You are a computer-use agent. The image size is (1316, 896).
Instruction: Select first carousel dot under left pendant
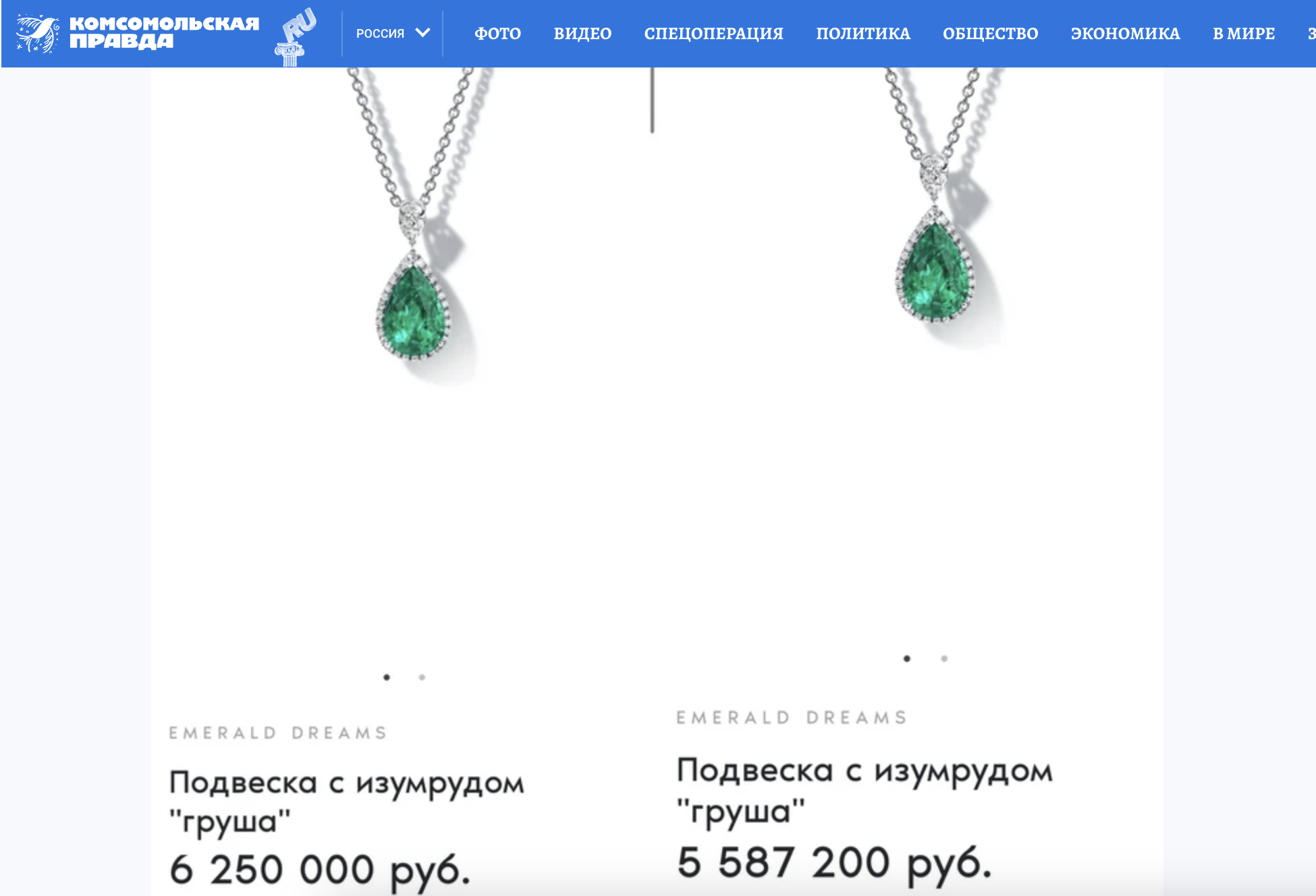pos(387,677)
